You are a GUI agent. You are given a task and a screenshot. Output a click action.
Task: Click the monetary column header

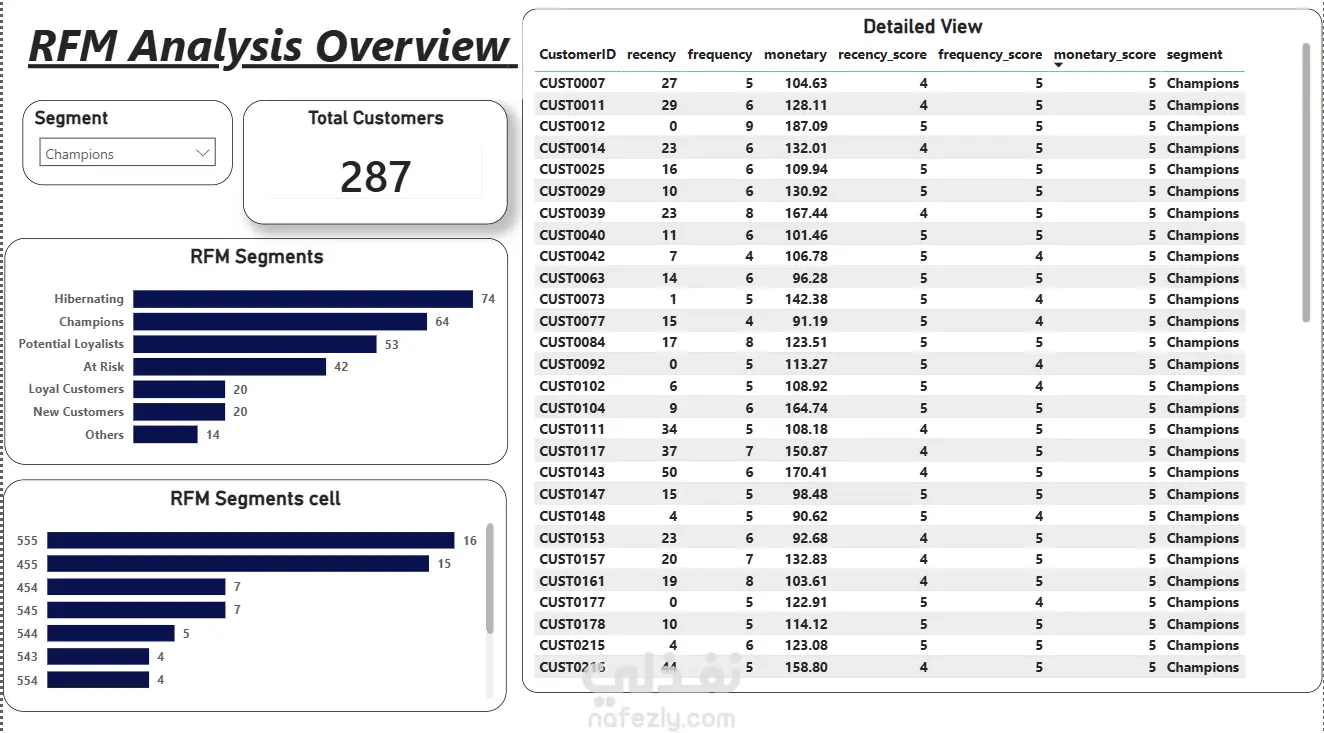tap(795, 55)
